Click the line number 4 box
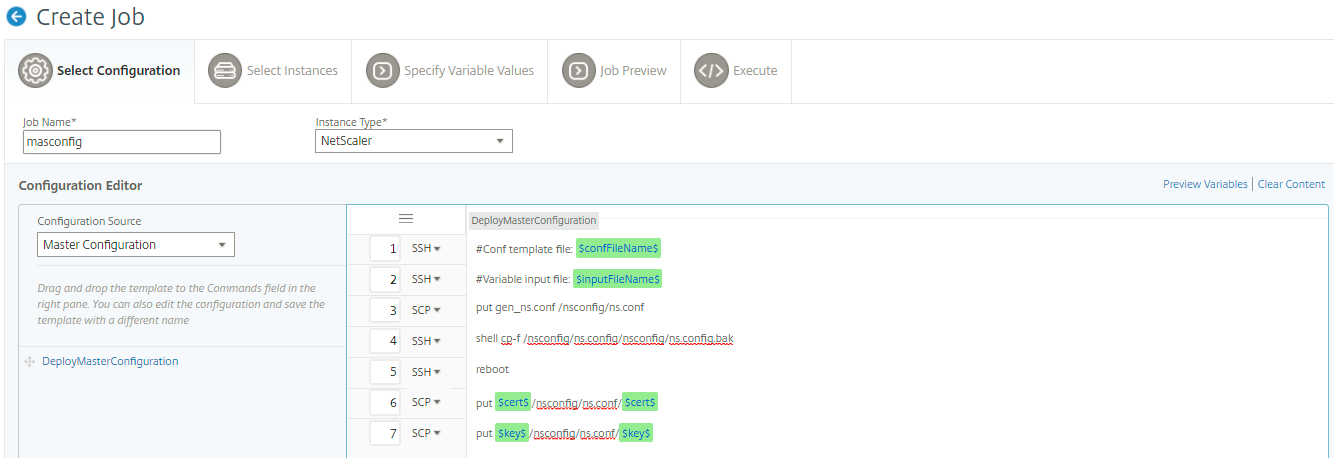1334x458 pixels. click(x=385, y=341)
